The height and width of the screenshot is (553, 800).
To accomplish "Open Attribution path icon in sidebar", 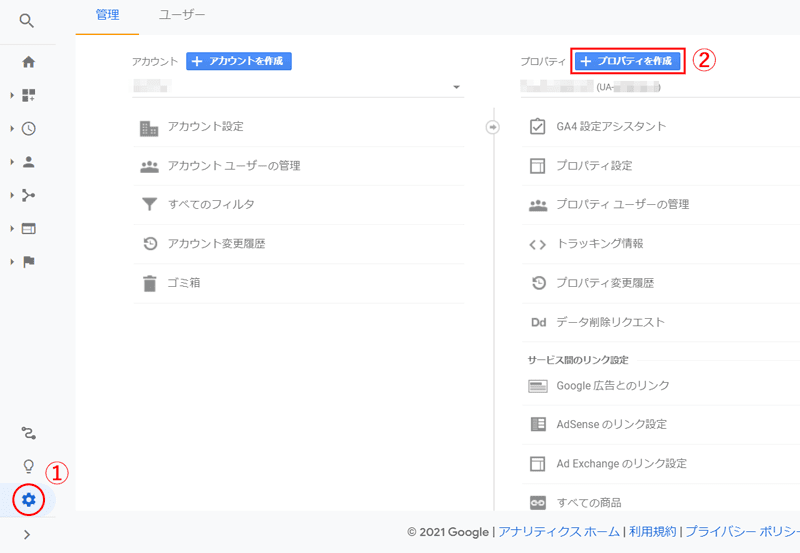I will point(29,433).
